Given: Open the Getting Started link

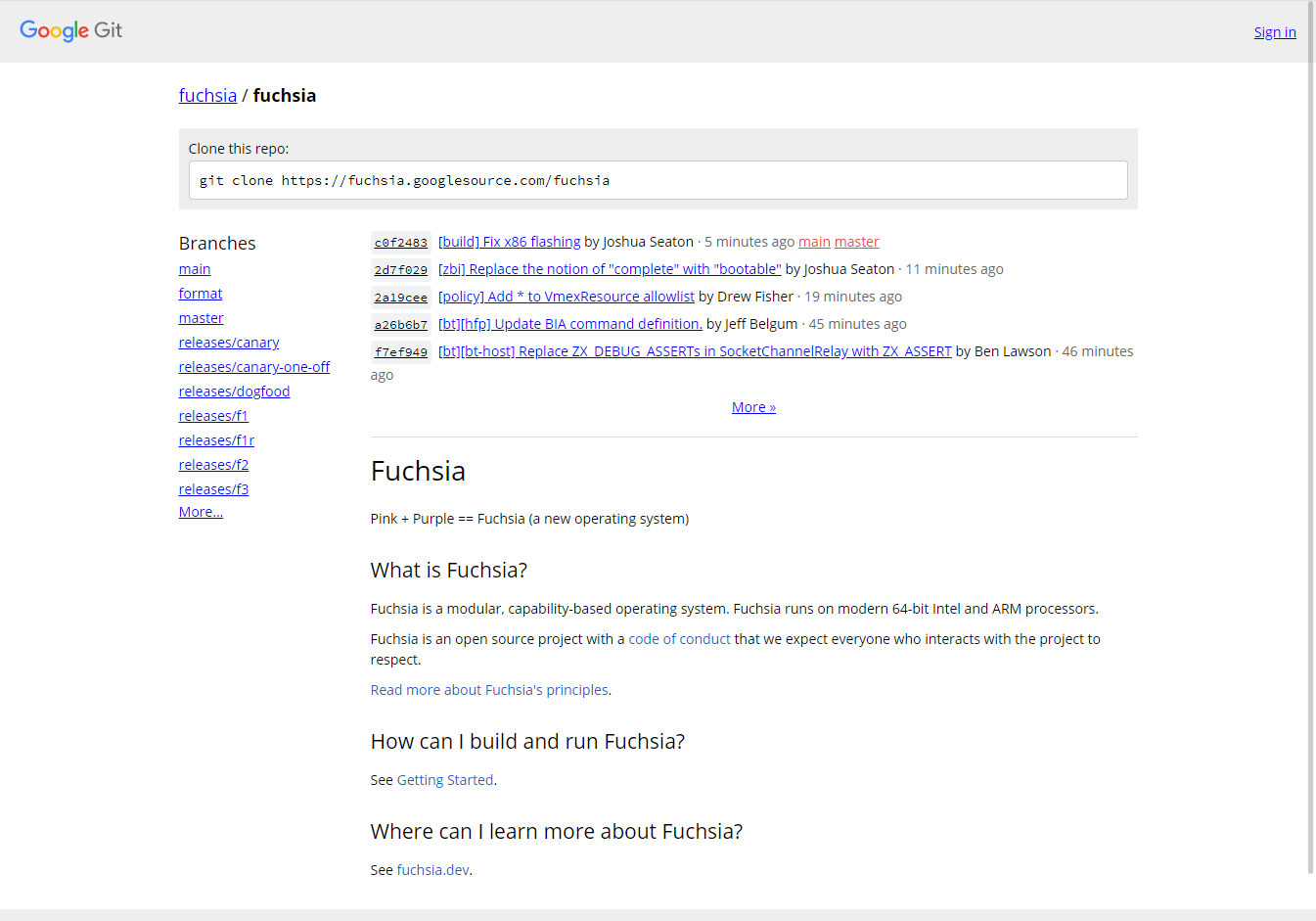Looking at the screenshot, I should (445, 780).
